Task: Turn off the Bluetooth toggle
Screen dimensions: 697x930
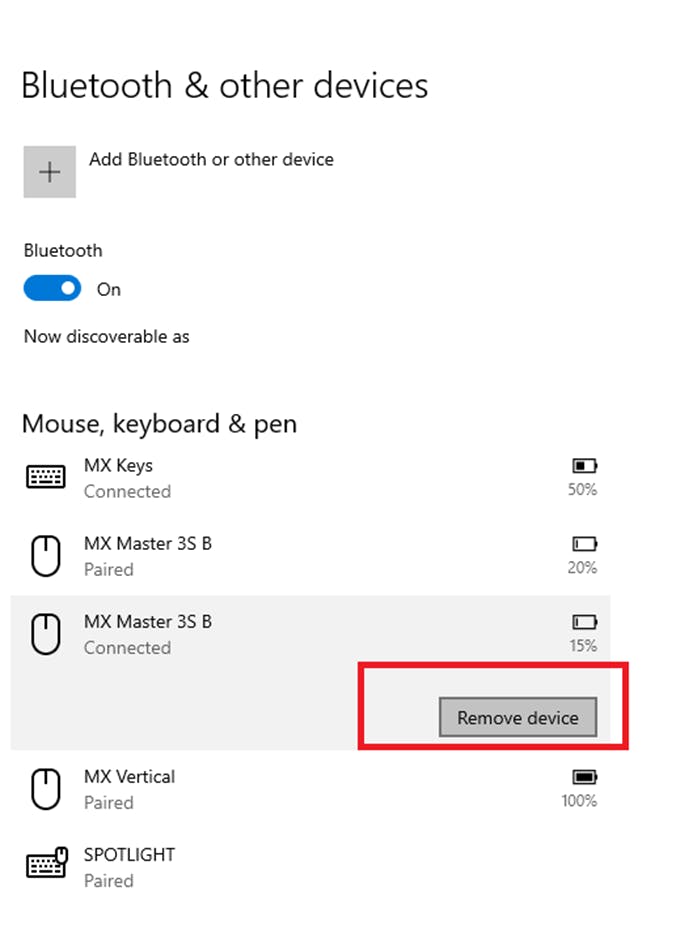Action: [52, 289]
